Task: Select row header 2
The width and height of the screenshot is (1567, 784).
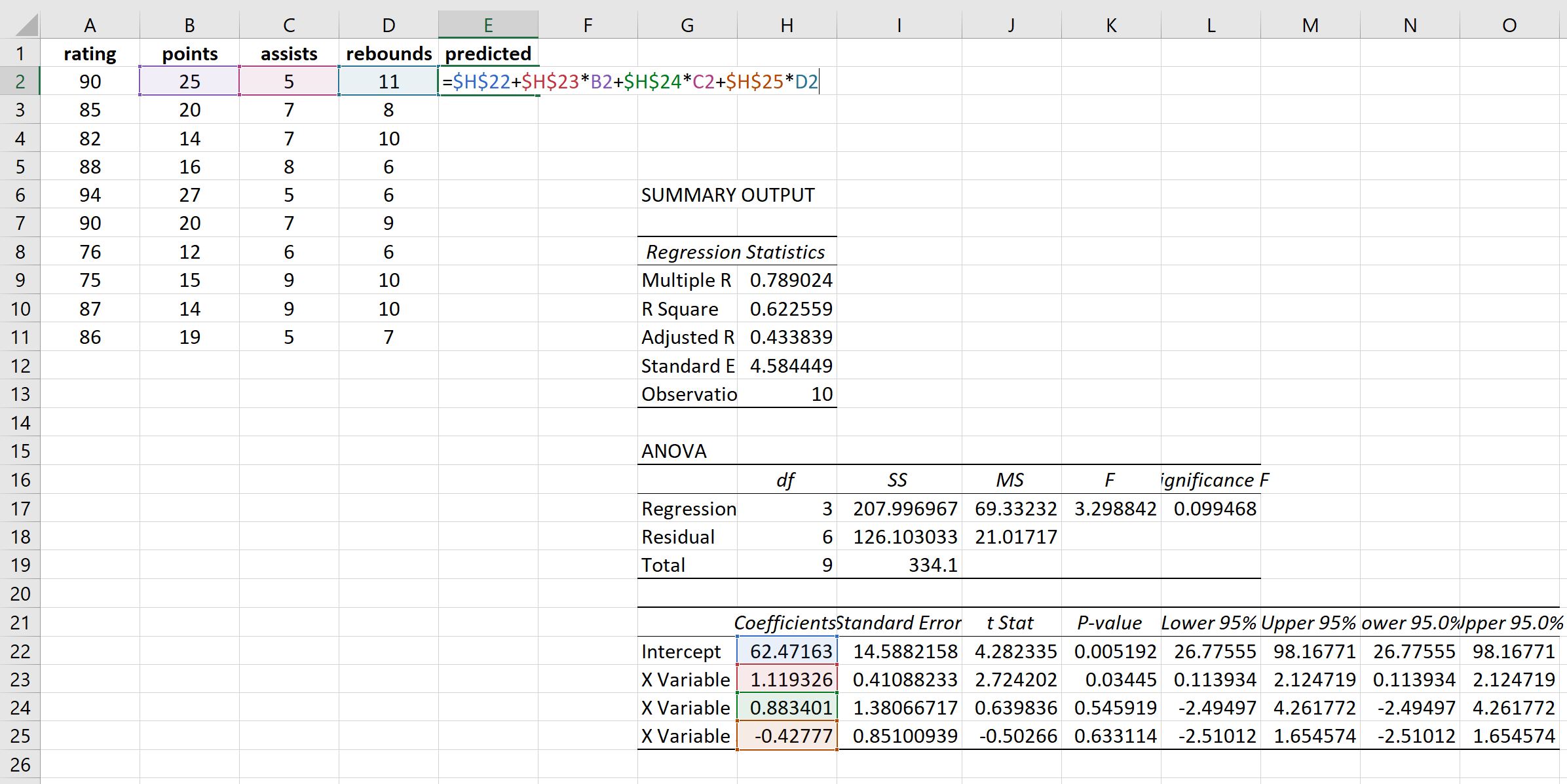Action: 20,81
